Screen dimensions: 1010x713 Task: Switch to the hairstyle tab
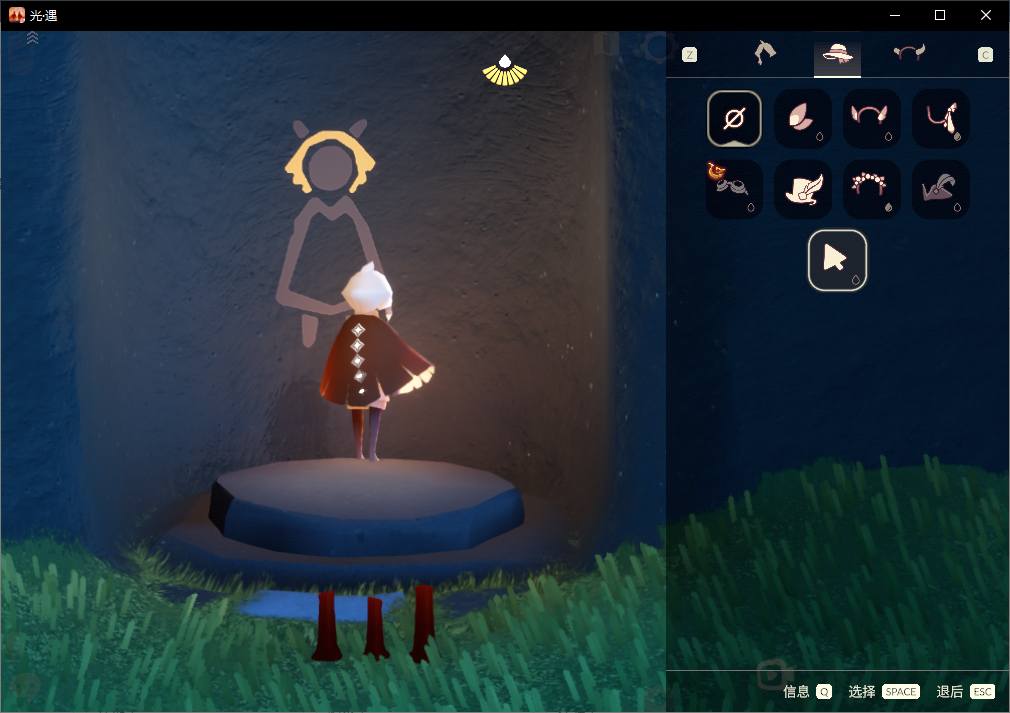click(x=765, y=53)
